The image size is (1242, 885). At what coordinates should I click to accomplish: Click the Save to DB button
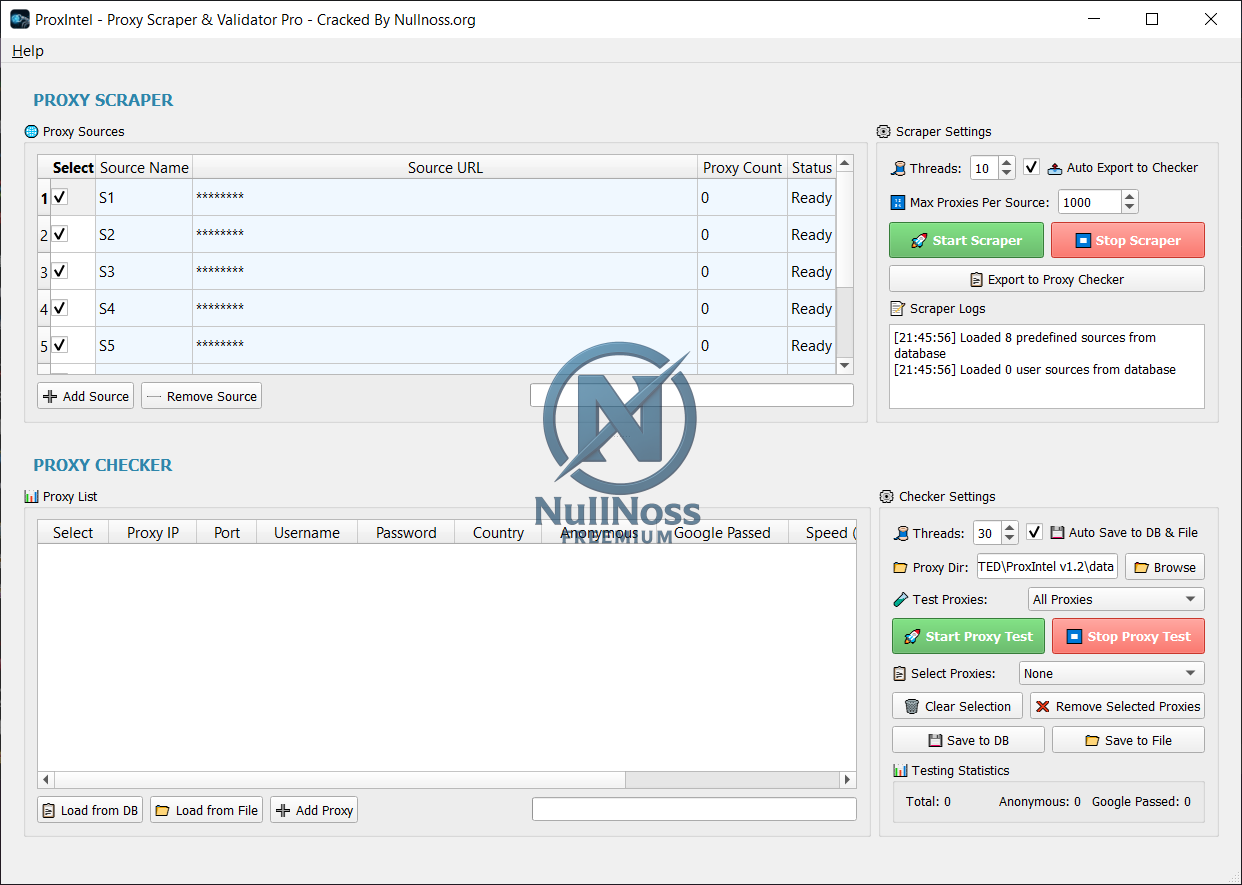968,741
